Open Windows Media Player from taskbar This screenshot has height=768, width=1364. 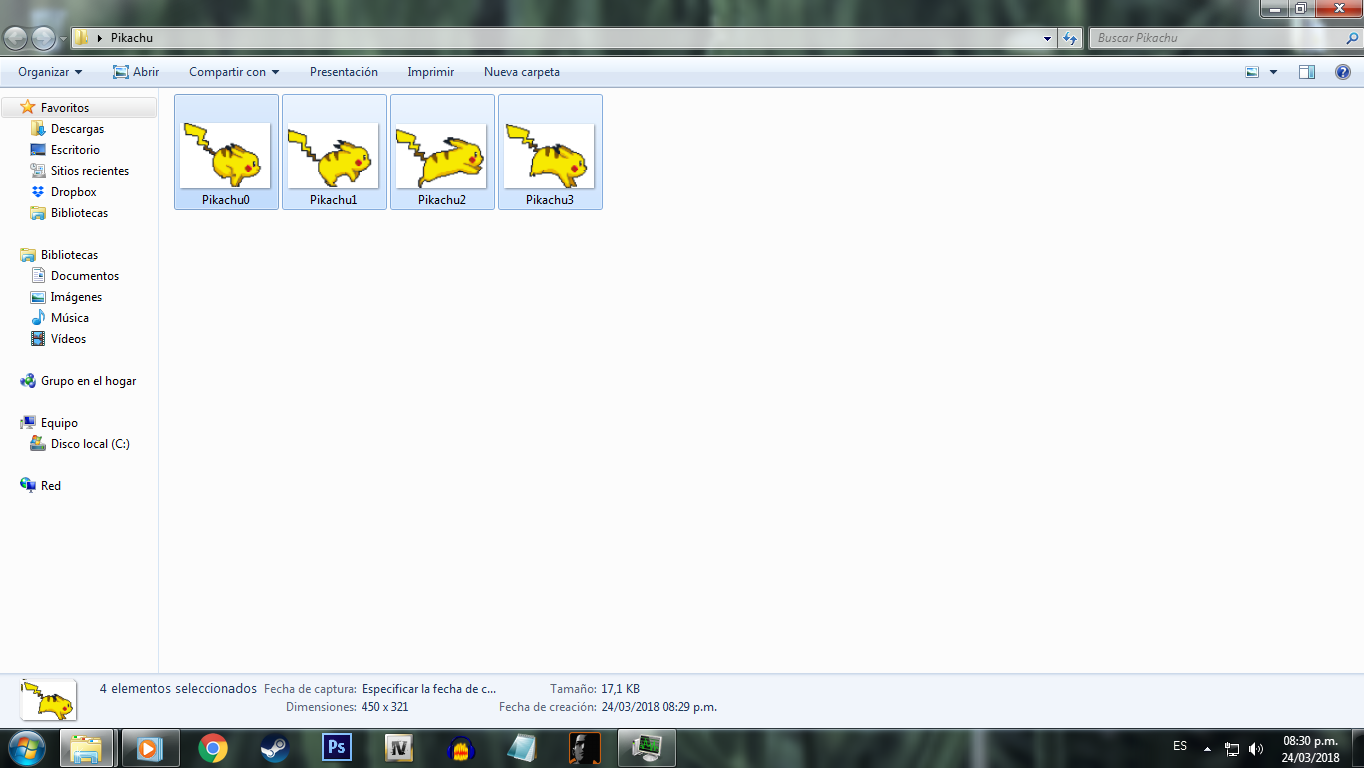coord(150,748)
